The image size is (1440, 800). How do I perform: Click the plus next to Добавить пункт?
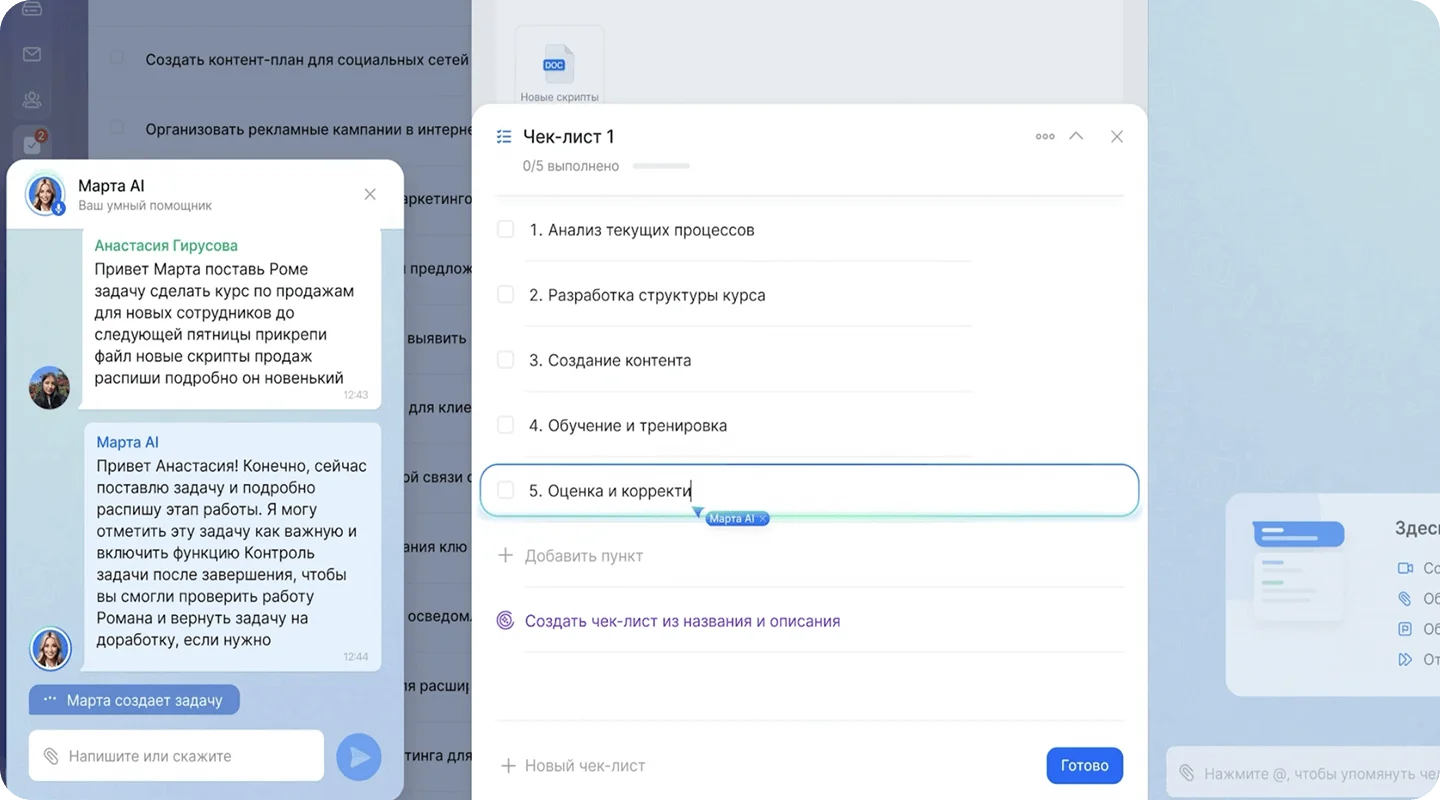(505, 556)
